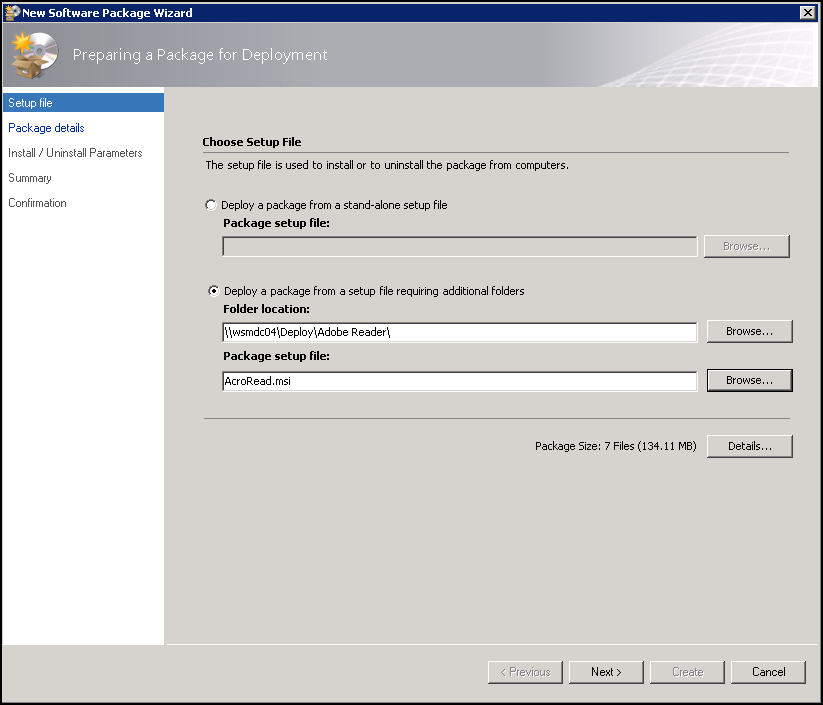Click the Next button
The width and height of the screenshot is (823, 705).
(x=605, y=671)
